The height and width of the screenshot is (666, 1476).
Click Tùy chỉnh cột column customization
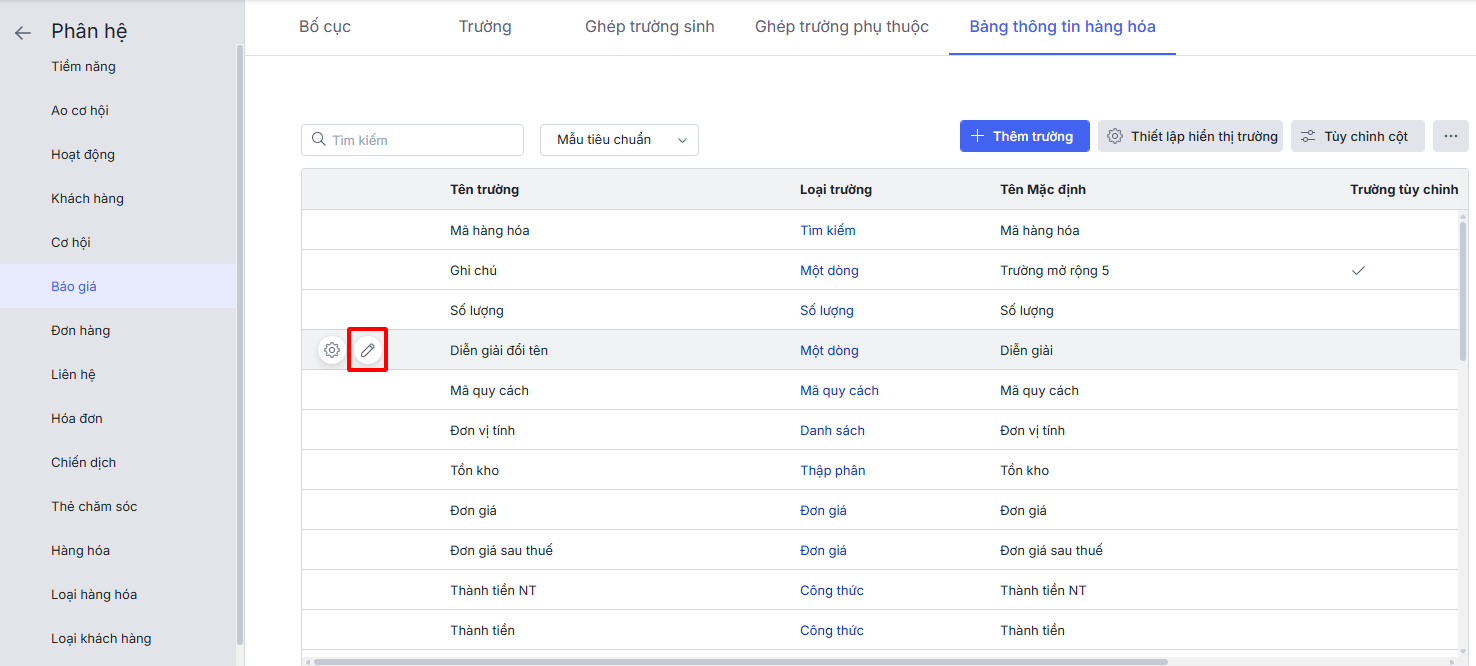click(x=1355, y=137)
